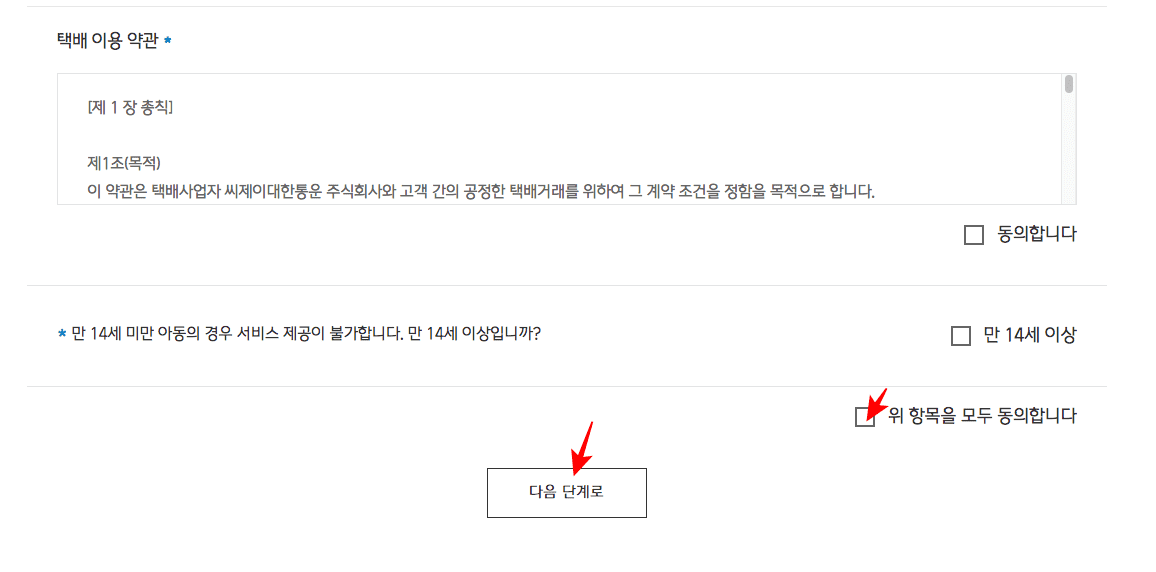Check the 동의합니다 checkbox under the terms
This screenshot has height=572, width=1156.
974,236
